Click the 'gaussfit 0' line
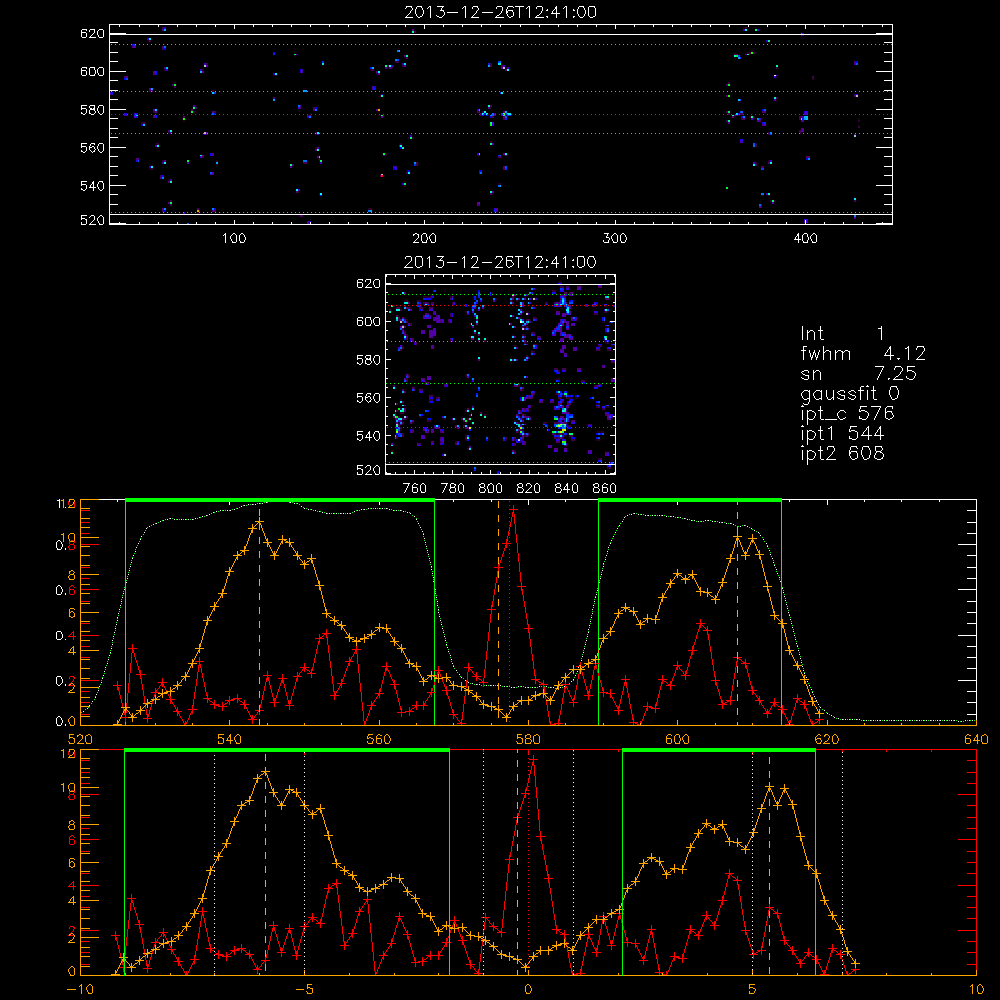This screenshot has height=1000, width=1000. pos(849,393)
